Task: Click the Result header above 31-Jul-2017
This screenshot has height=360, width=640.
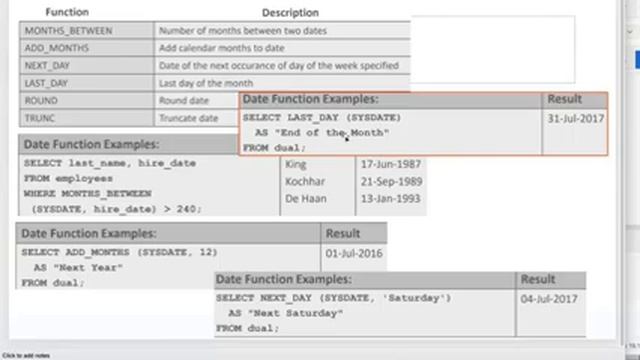Action: [x=564, y=99]
